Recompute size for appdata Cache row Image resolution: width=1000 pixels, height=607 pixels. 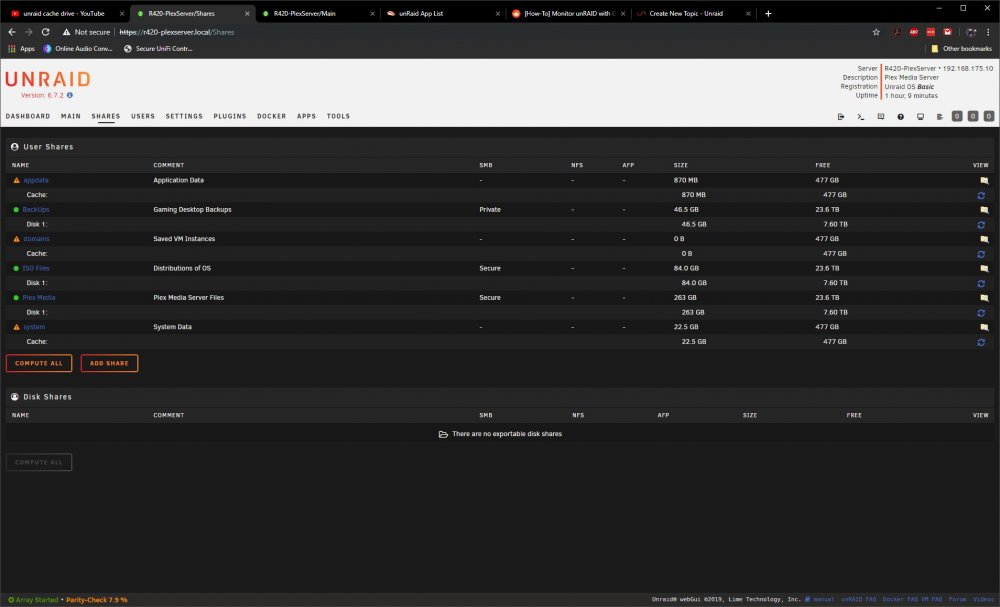tap(981, 195)
